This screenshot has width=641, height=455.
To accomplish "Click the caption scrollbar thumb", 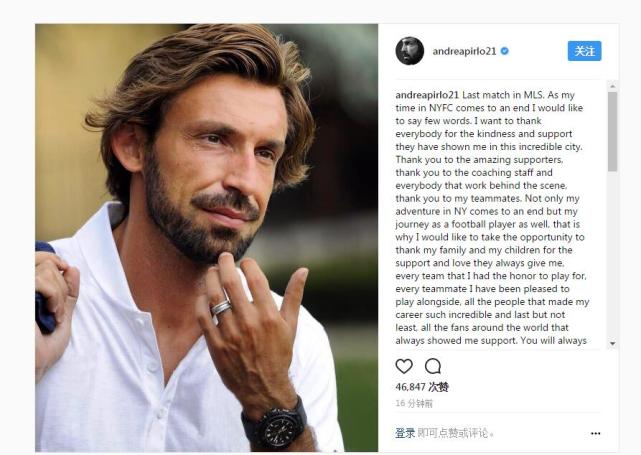I will click(x=612, y=131).
